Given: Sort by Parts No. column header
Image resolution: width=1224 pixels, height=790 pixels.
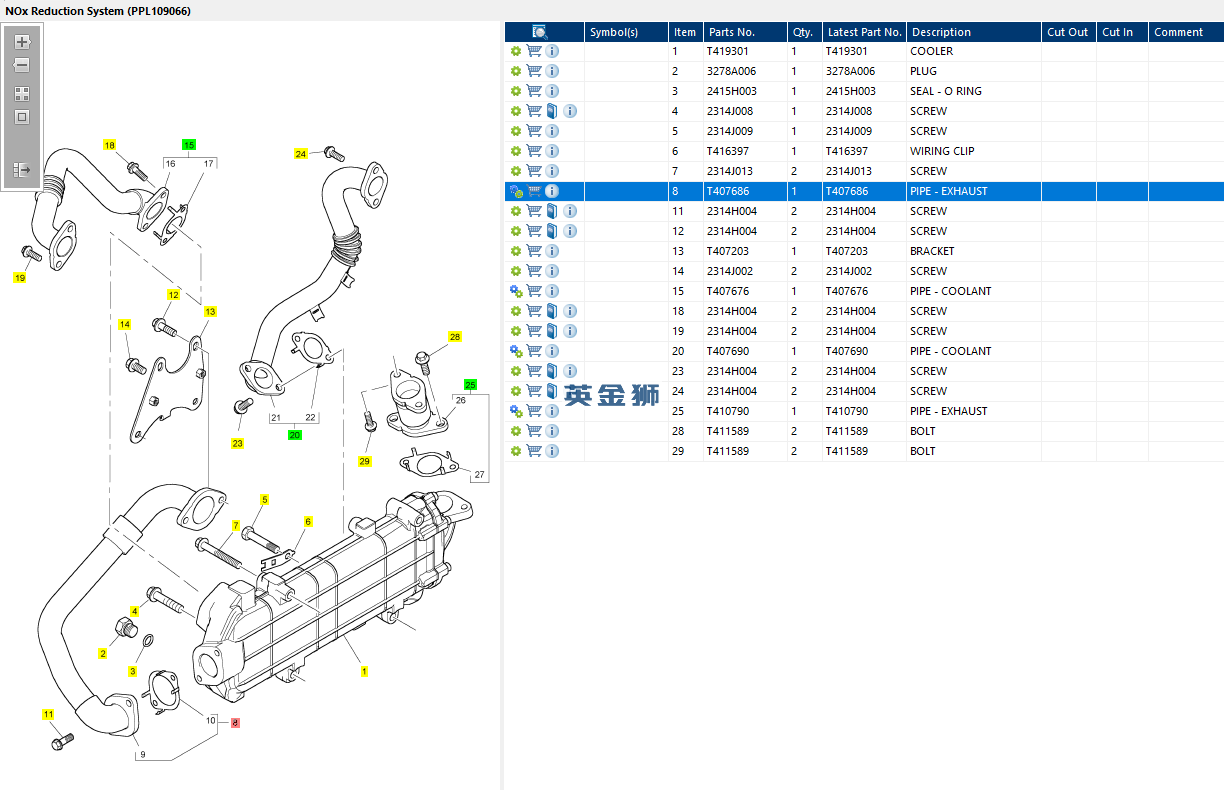Looking at the screenshot, I should pyautogui.click(x=744, y=32).
